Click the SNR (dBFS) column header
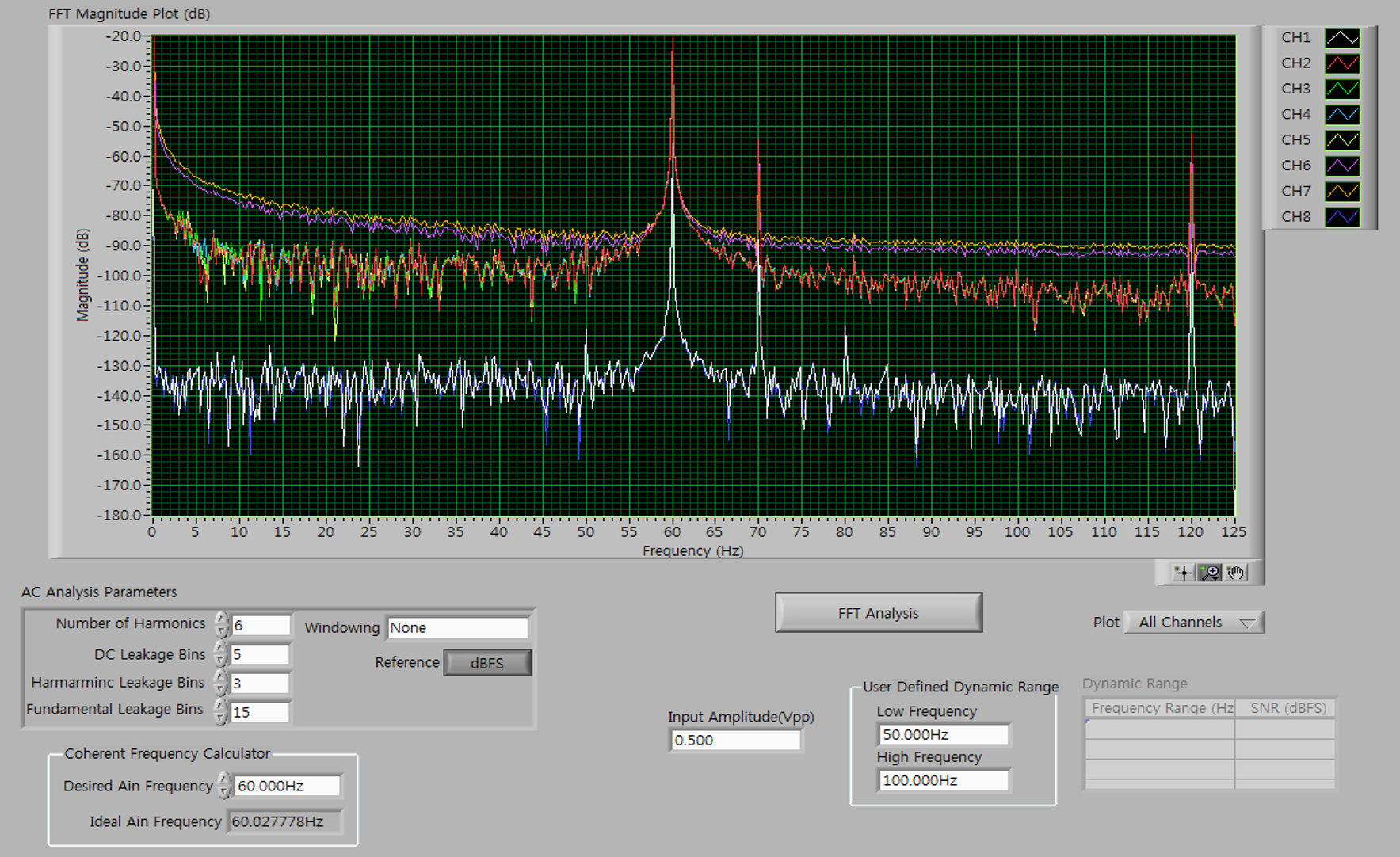 pyautogui.click(x=1286, y=708)
